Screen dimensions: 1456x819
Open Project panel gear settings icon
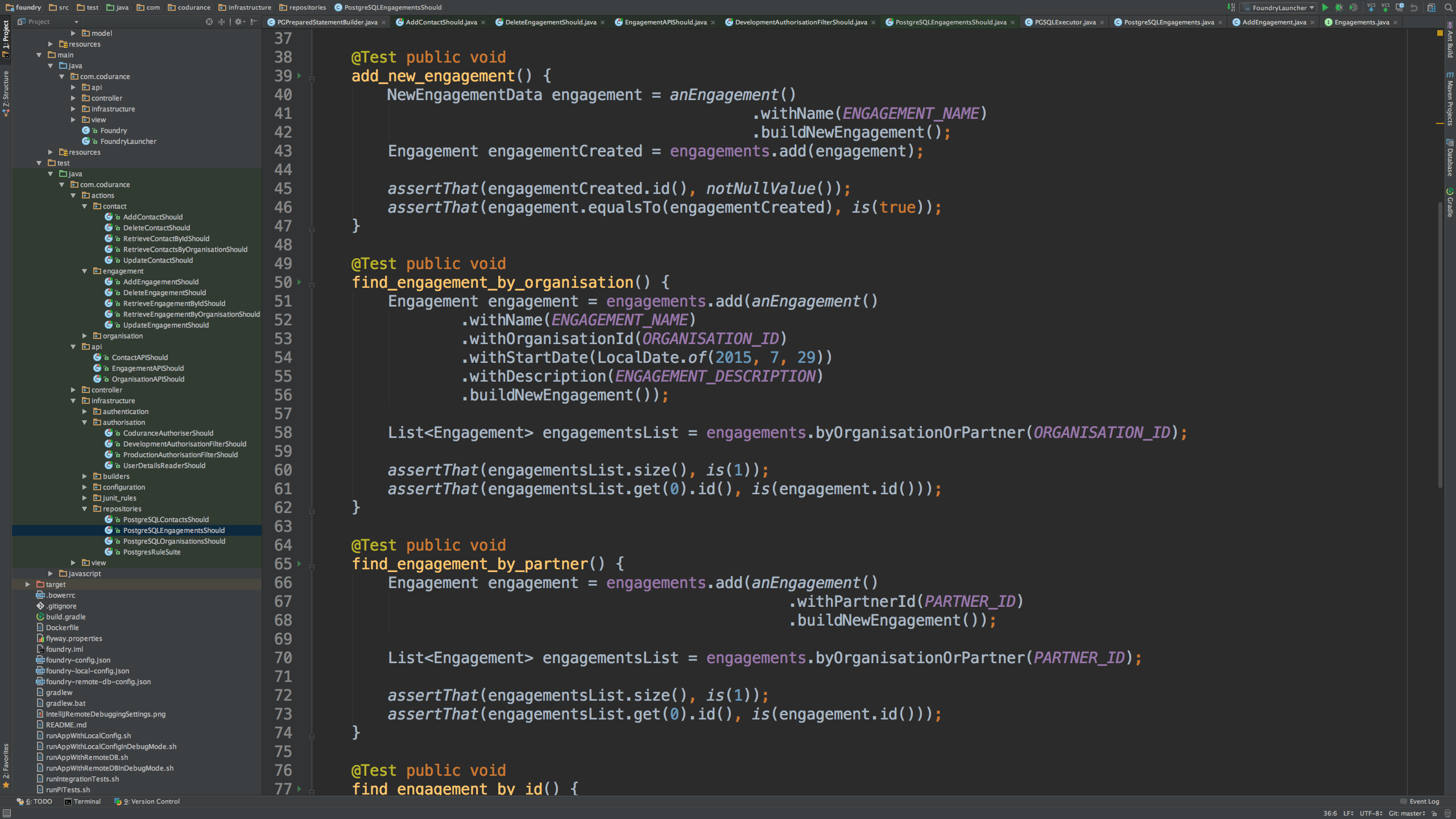pos(239,22)
